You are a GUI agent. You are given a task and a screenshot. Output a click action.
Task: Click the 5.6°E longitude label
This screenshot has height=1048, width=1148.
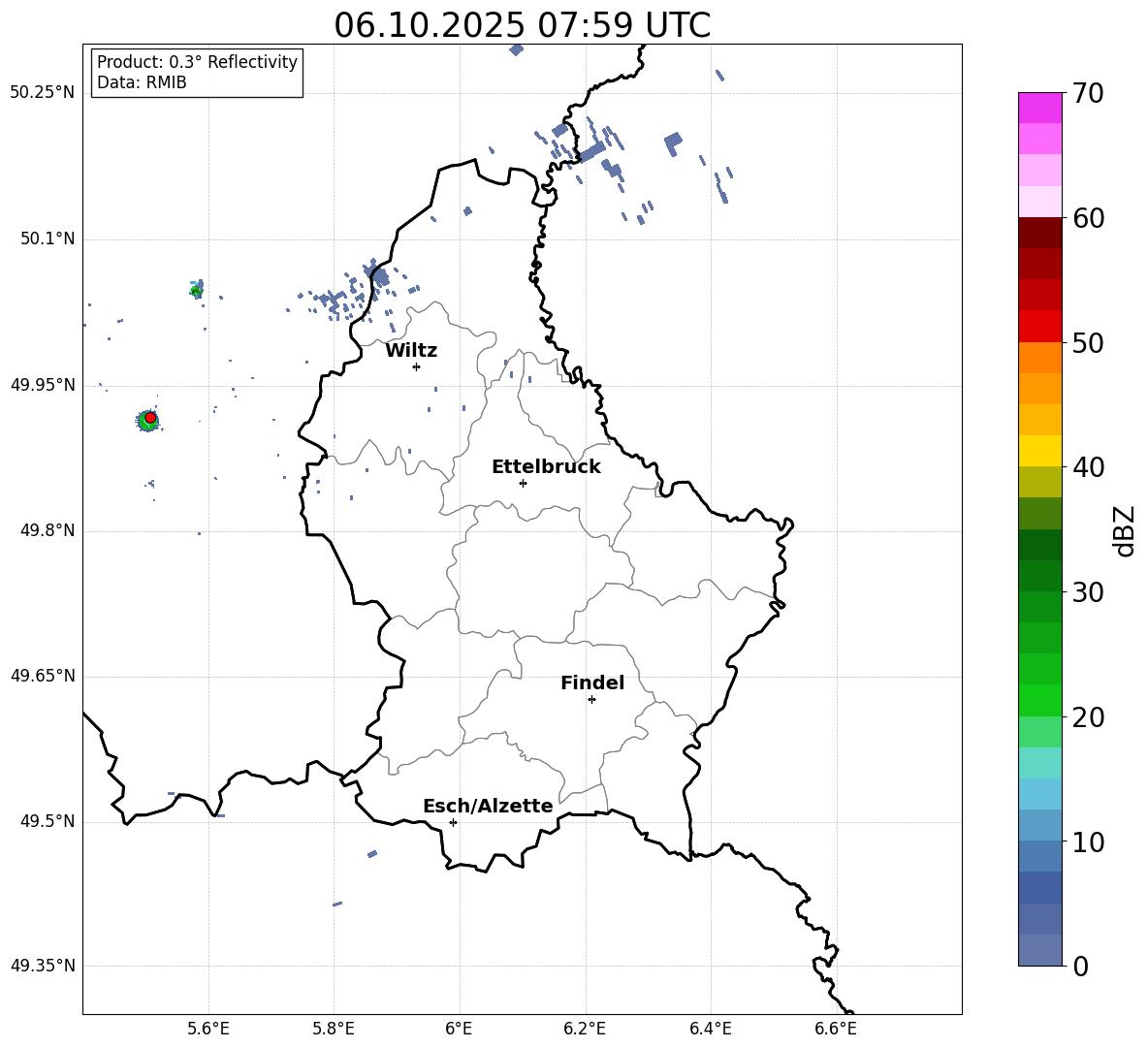coord(208,1029)
